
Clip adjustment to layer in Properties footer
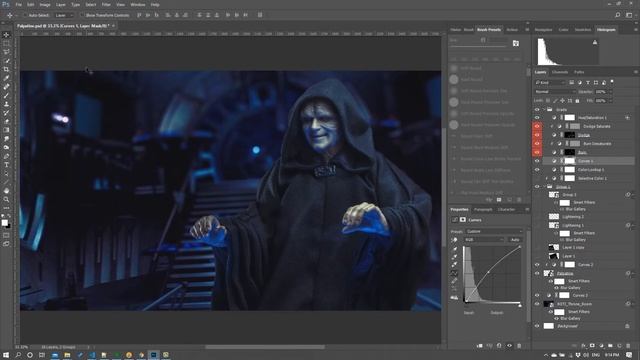480,346
